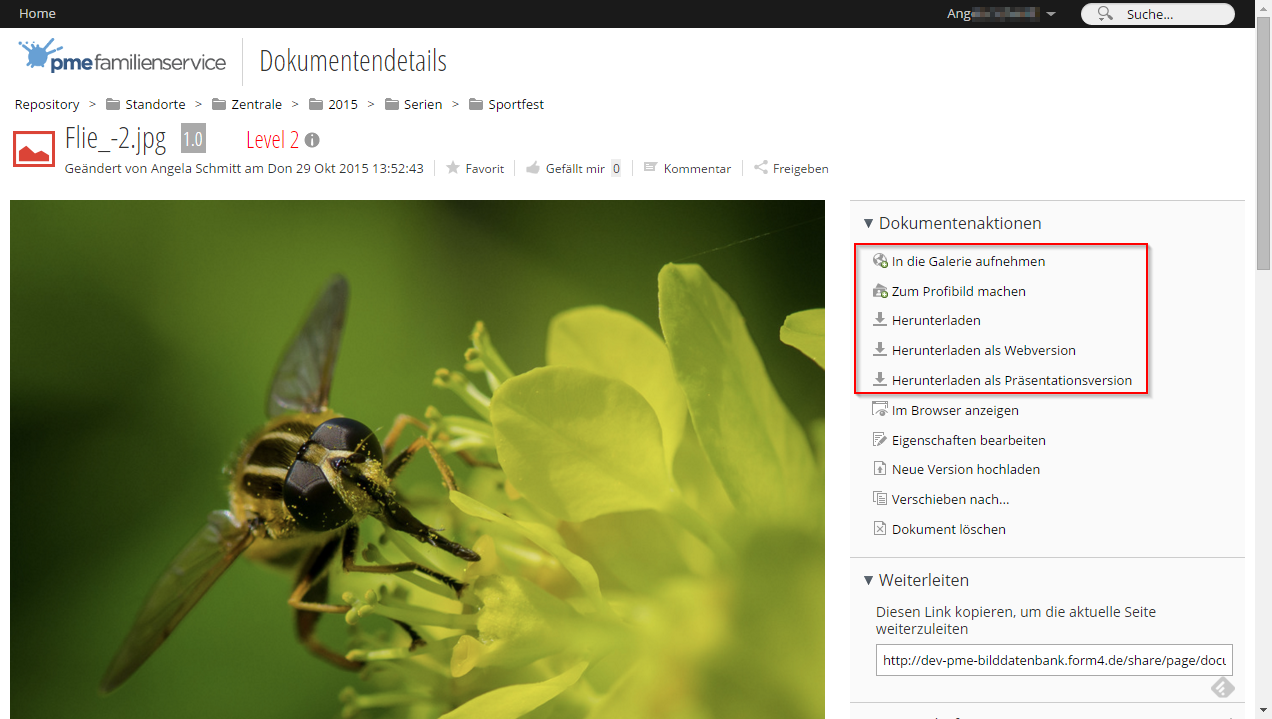Open the user account dropdown arrow

pos(1051,15)
